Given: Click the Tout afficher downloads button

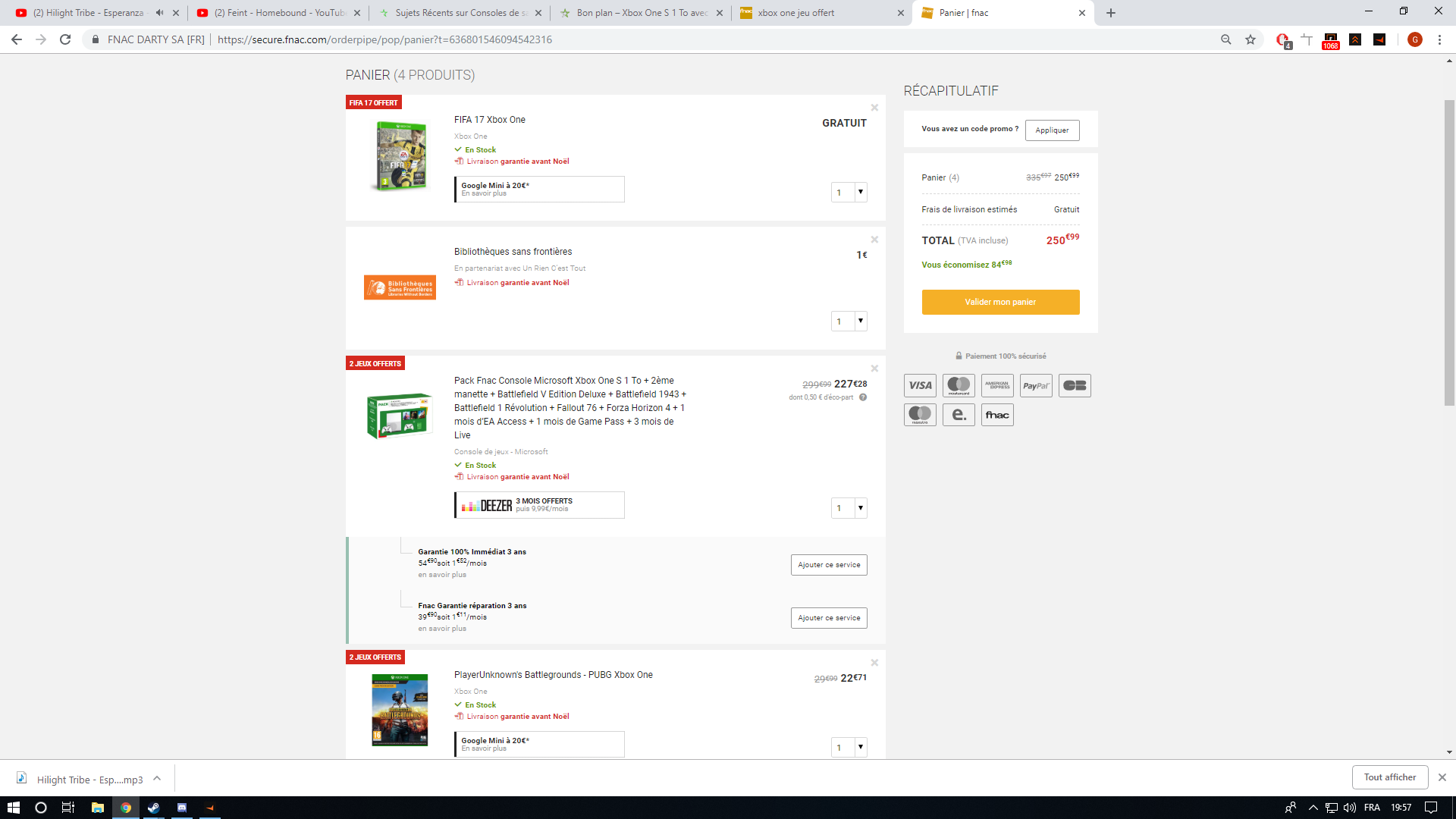Looking at the screenshot, I should pos(1389,777).
